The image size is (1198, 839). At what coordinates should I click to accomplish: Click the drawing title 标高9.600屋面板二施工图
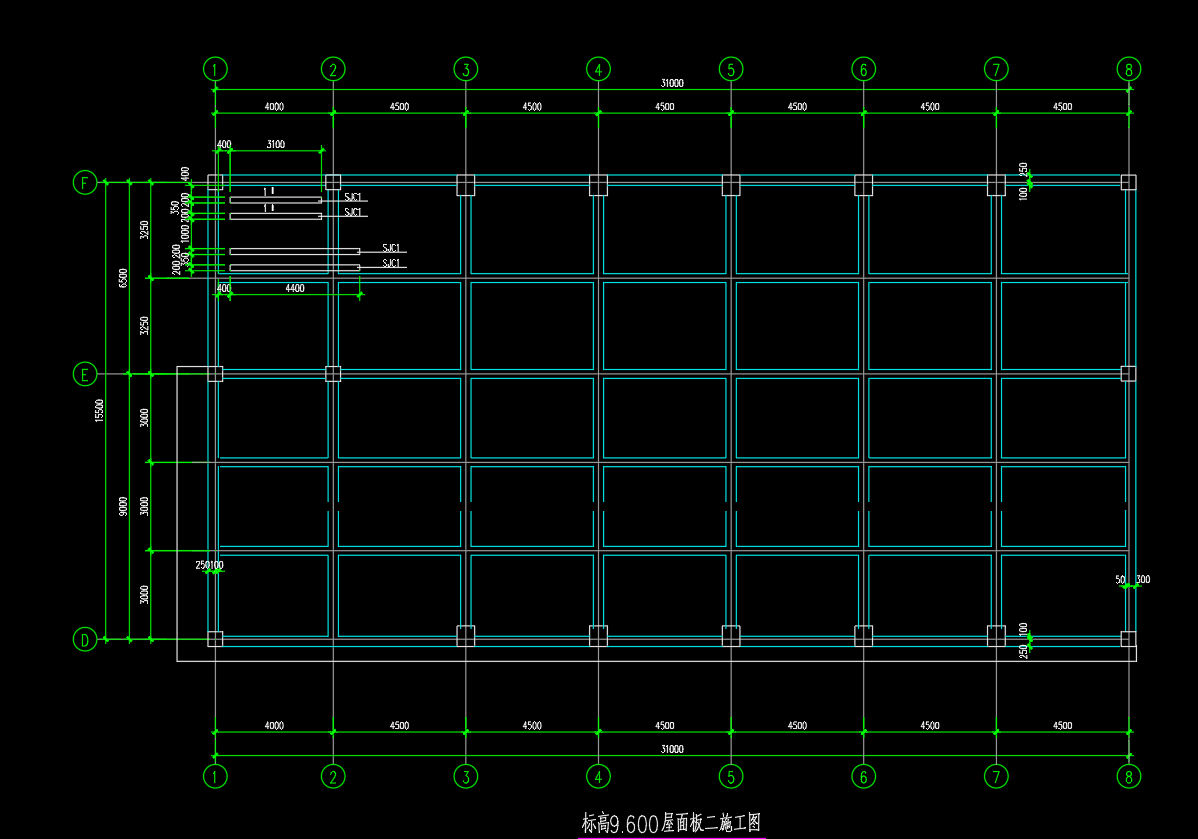(x=671, y=823)
